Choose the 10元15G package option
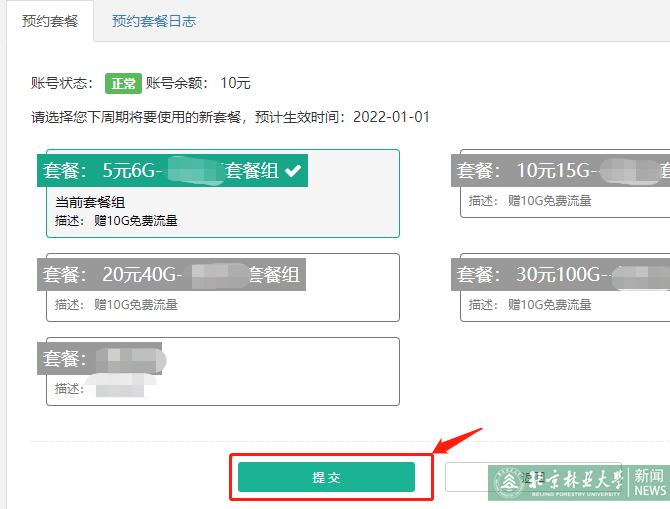 click(561, 171)
